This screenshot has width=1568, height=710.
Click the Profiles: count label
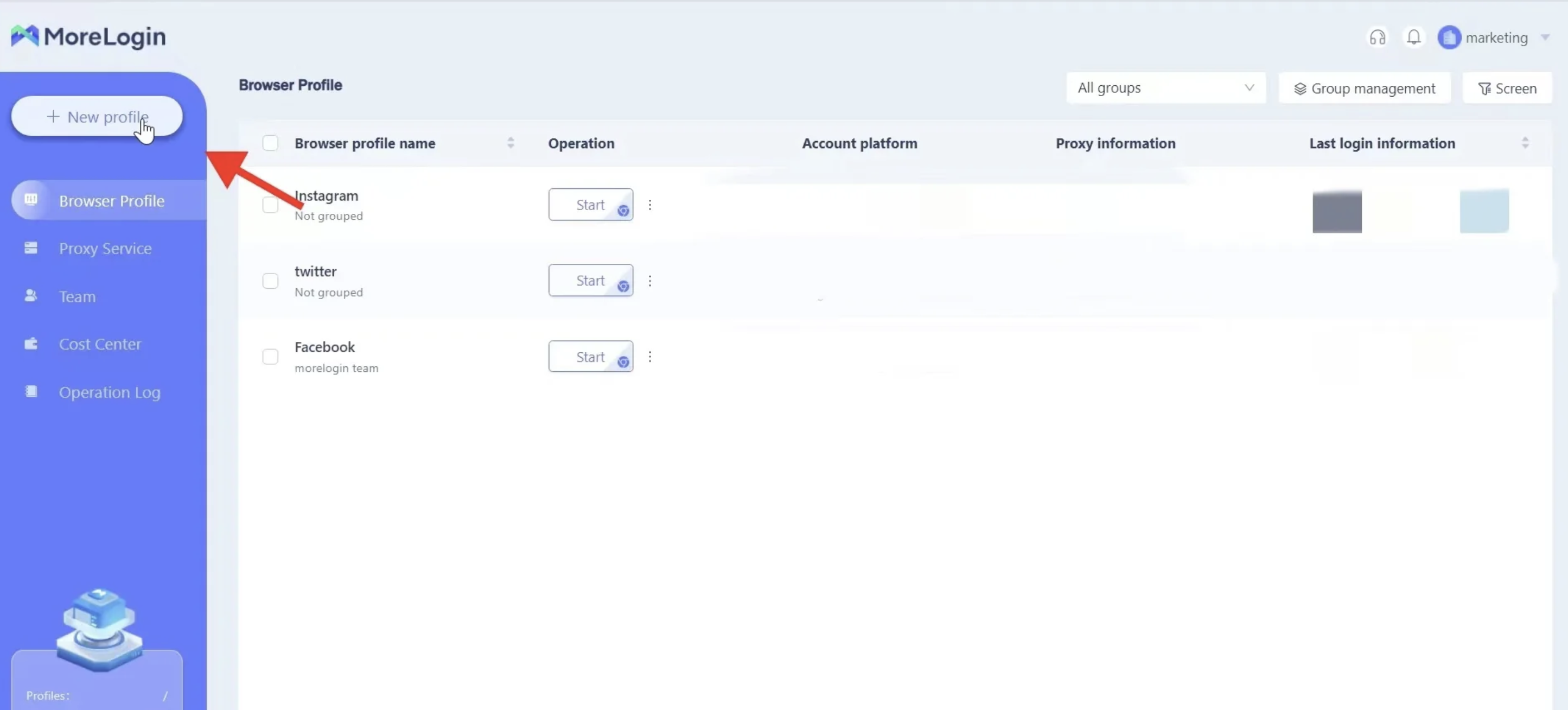[48, 695]
